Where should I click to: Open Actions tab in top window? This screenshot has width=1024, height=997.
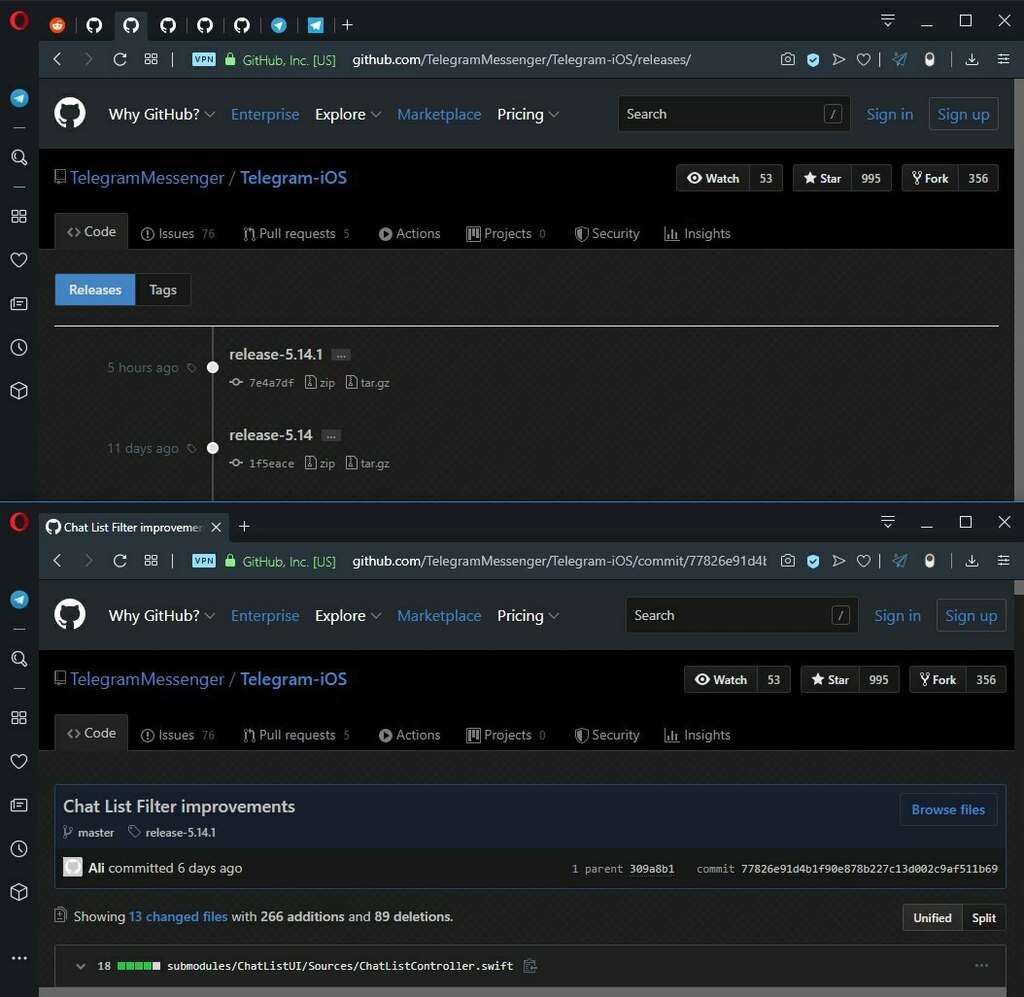(x=409, y=234)
